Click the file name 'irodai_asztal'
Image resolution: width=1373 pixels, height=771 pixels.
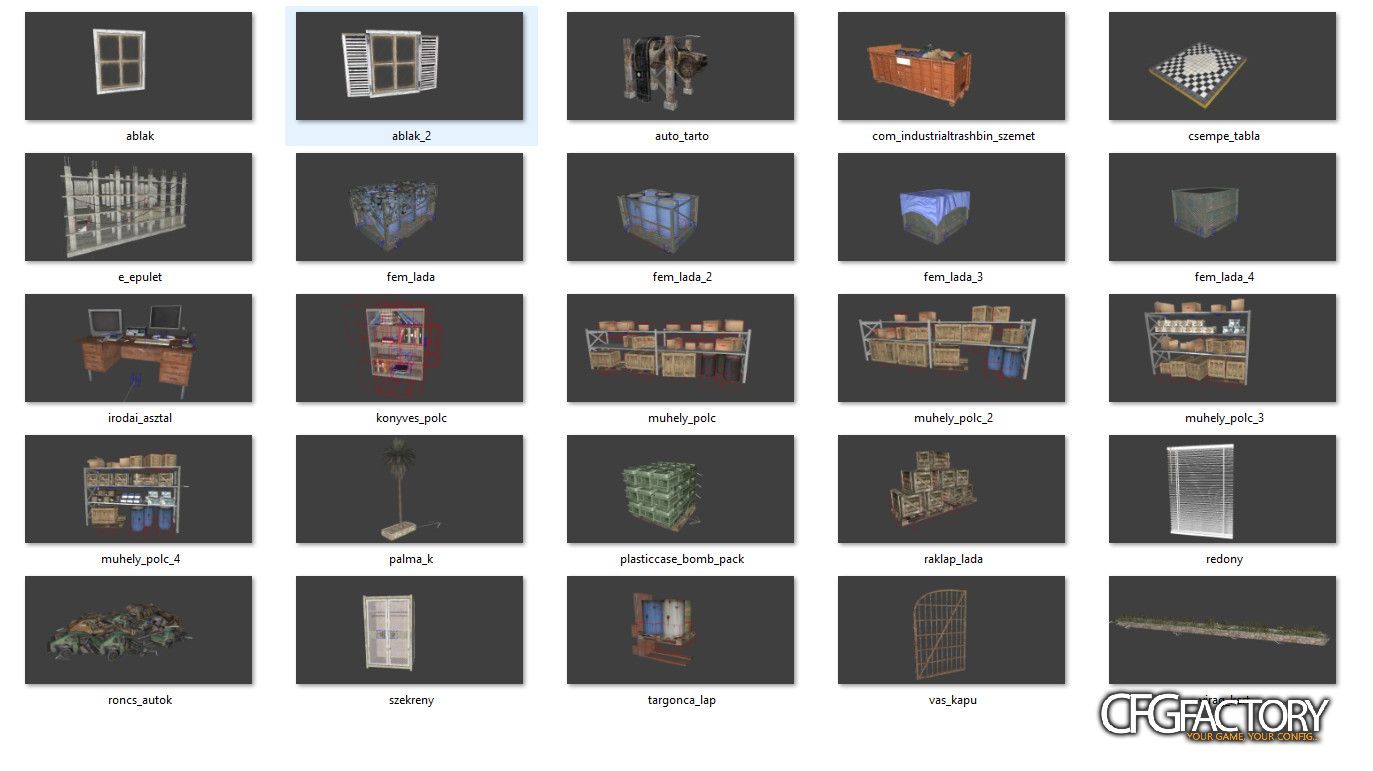140,418
